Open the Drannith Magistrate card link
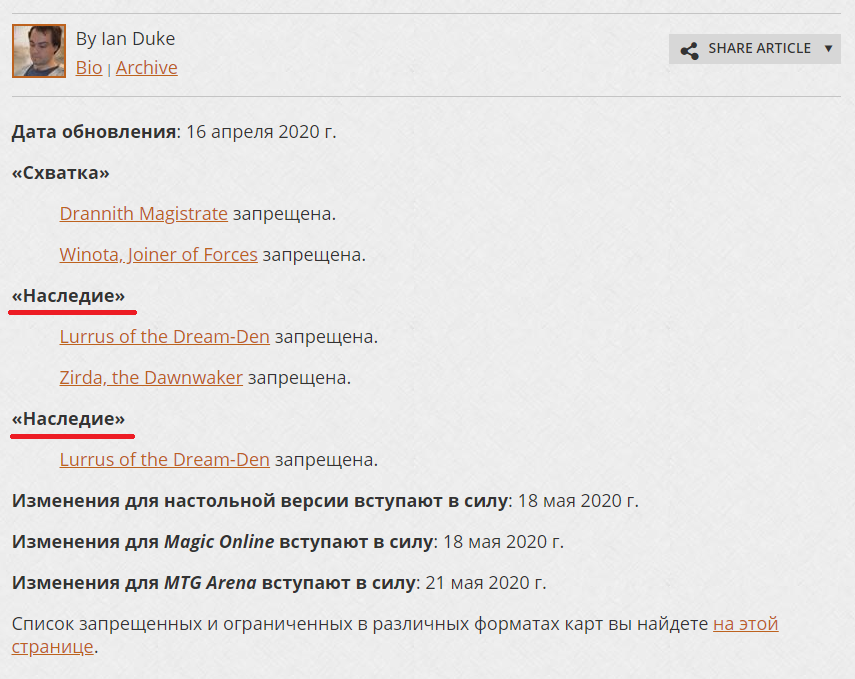Screen dimensions: 855x679 click(x=143, y=214)
